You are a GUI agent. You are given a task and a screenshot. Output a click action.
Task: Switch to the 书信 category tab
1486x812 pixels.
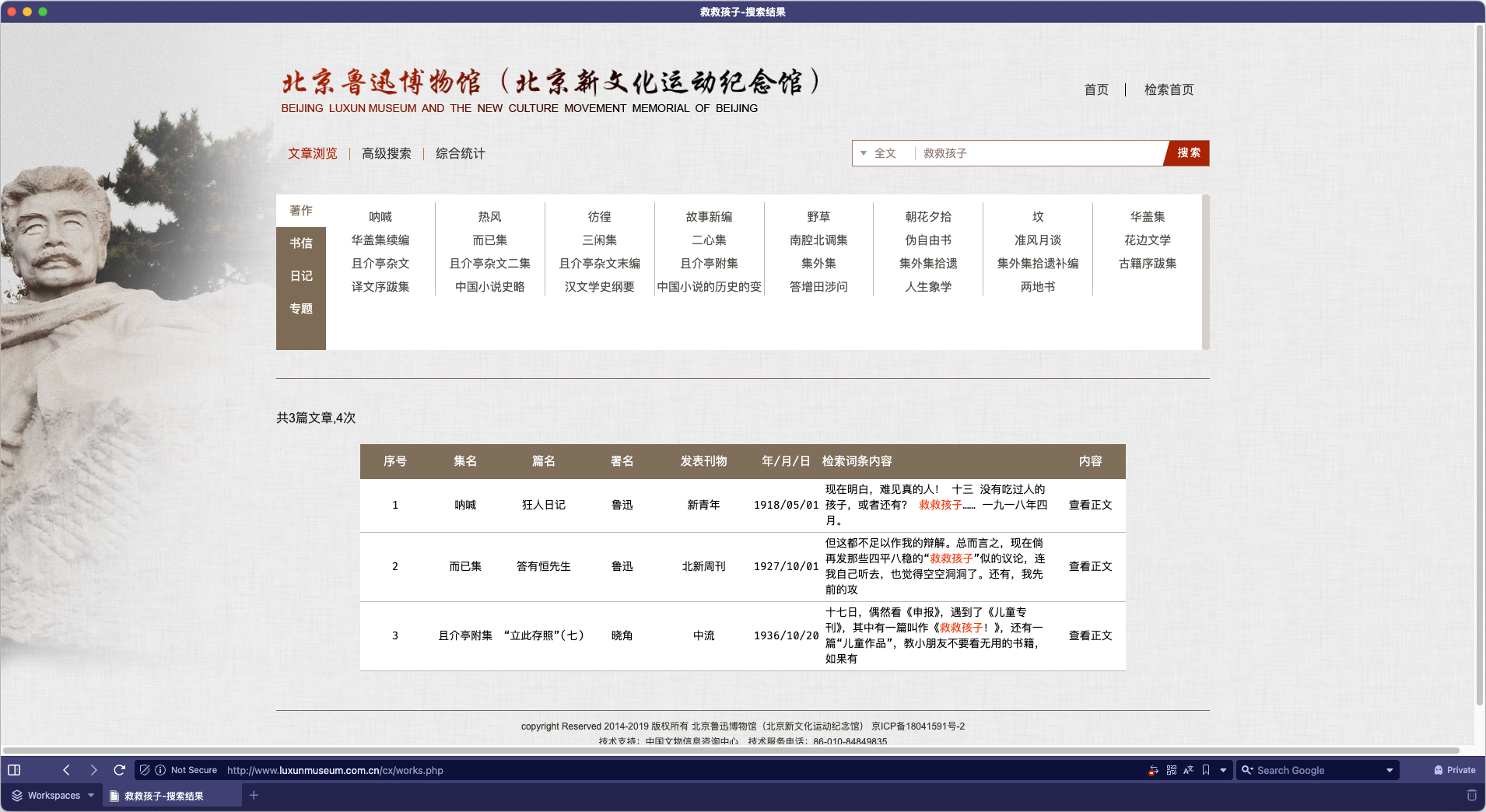301,243
